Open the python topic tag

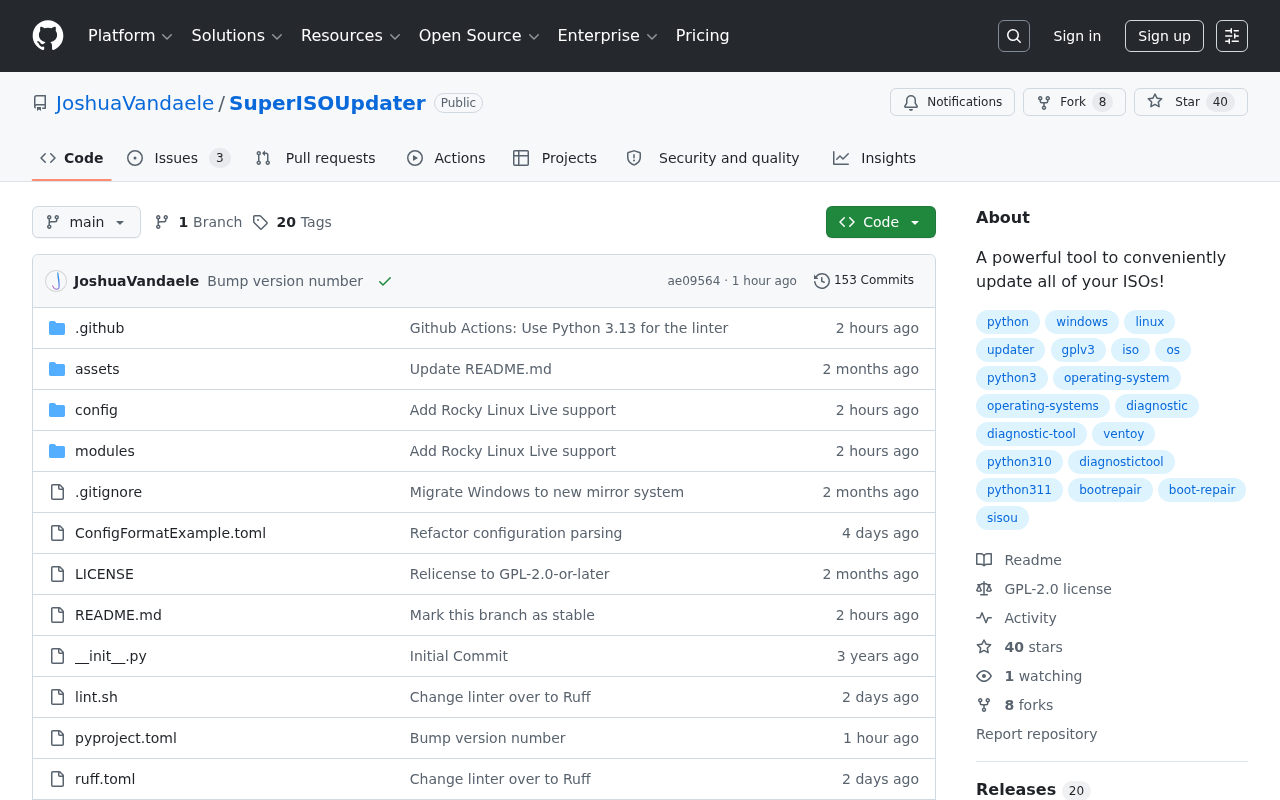[x=1008, y=322]
